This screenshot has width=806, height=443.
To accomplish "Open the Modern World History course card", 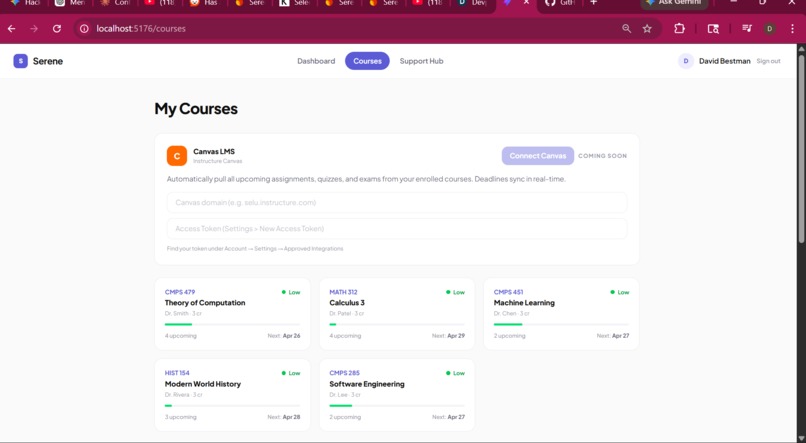I will tap(232, 395).
